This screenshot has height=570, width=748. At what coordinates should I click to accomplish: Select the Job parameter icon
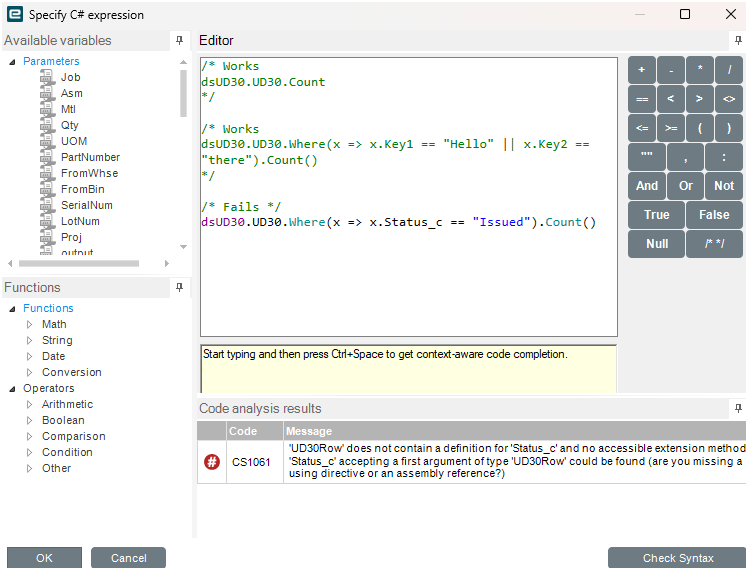tap(47, 77)
